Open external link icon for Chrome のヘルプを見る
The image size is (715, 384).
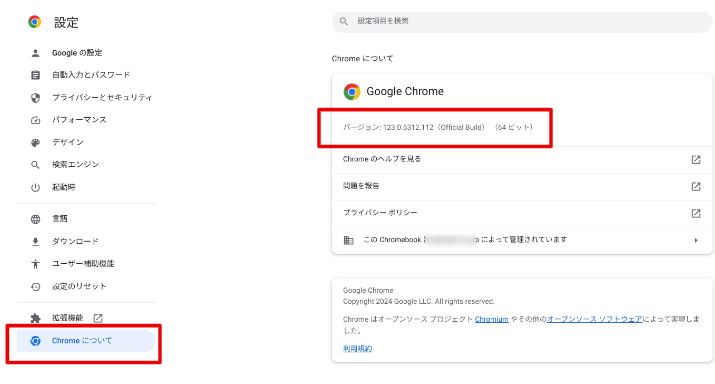696,160
